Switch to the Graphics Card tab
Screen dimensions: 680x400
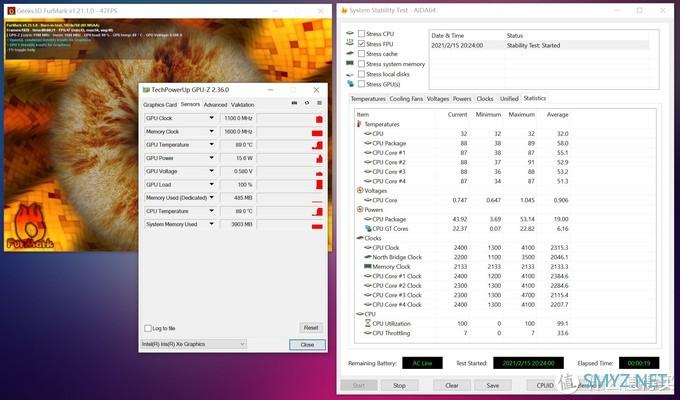pos(160,105)
